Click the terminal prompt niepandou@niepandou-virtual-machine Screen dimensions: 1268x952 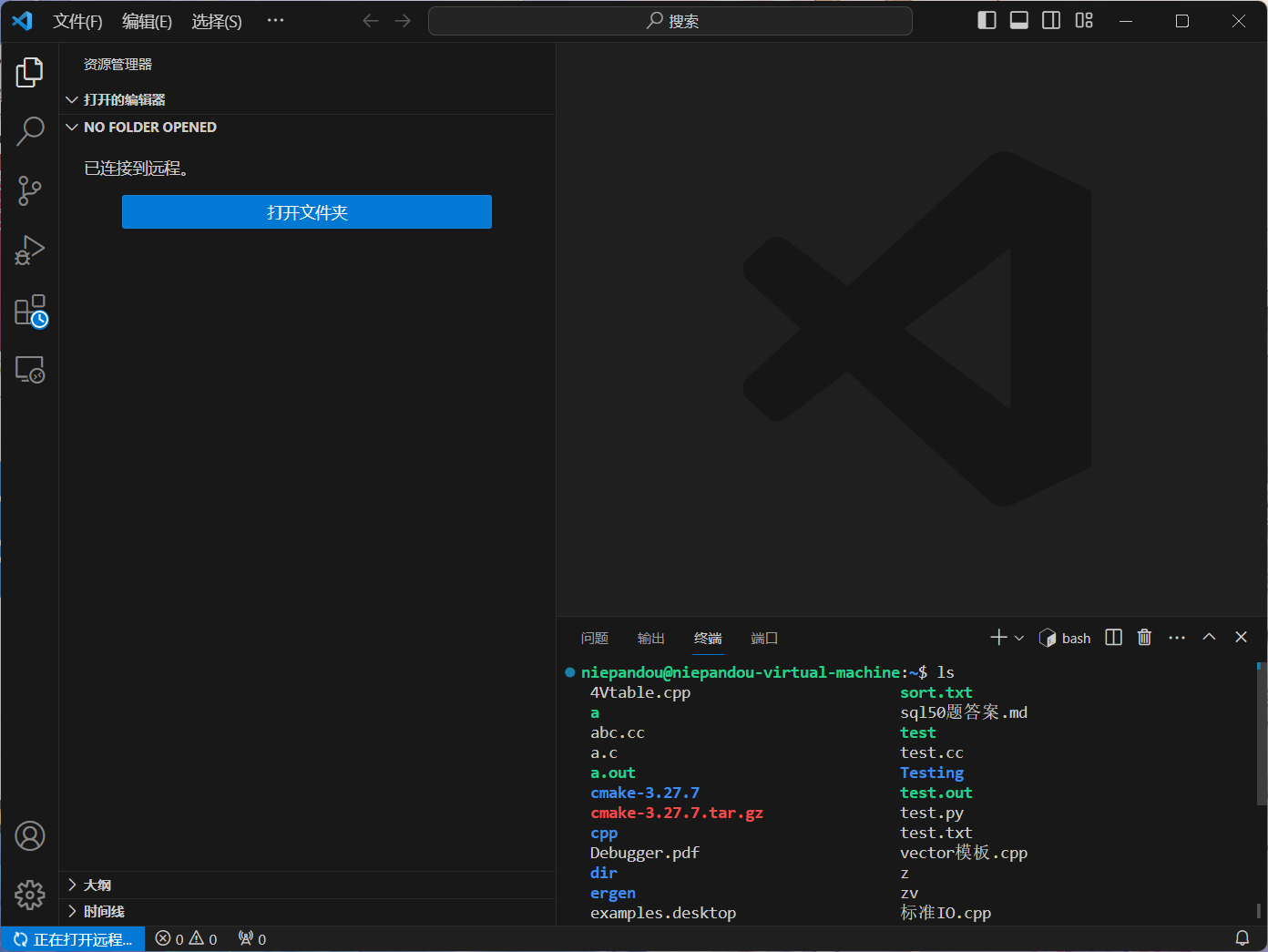(741, 673)
